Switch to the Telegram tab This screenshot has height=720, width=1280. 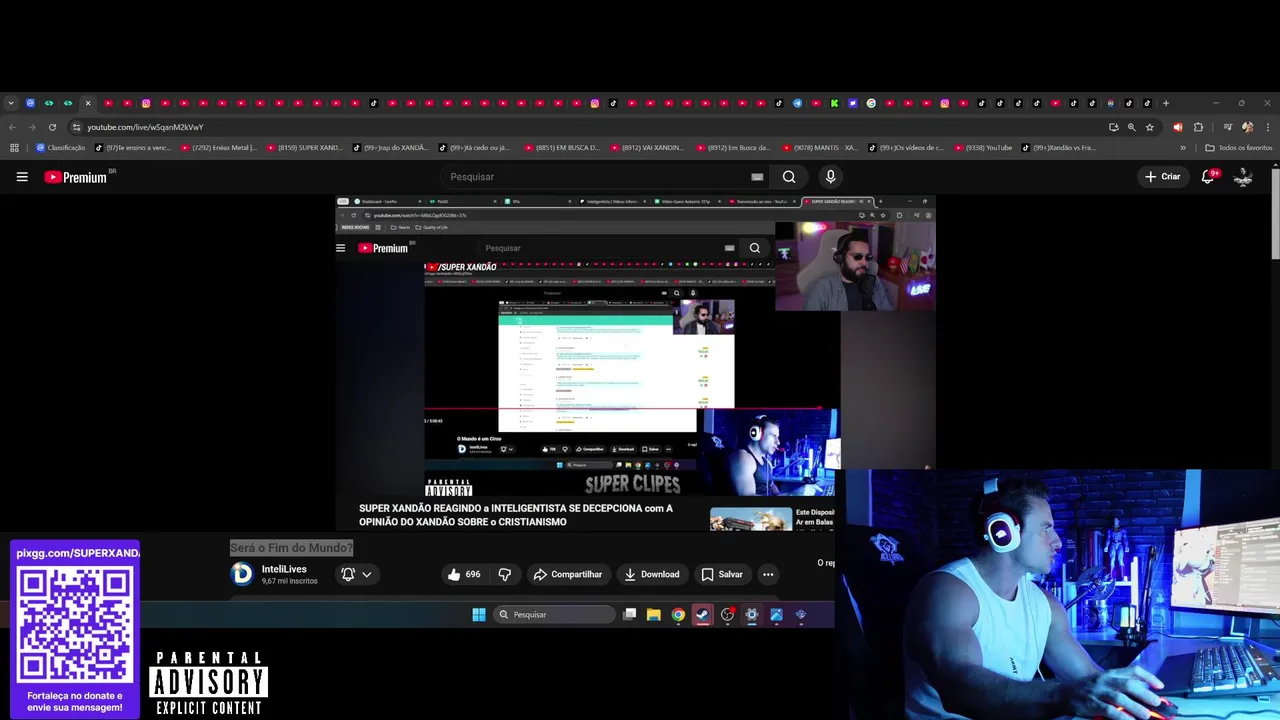tap(797, 103)
